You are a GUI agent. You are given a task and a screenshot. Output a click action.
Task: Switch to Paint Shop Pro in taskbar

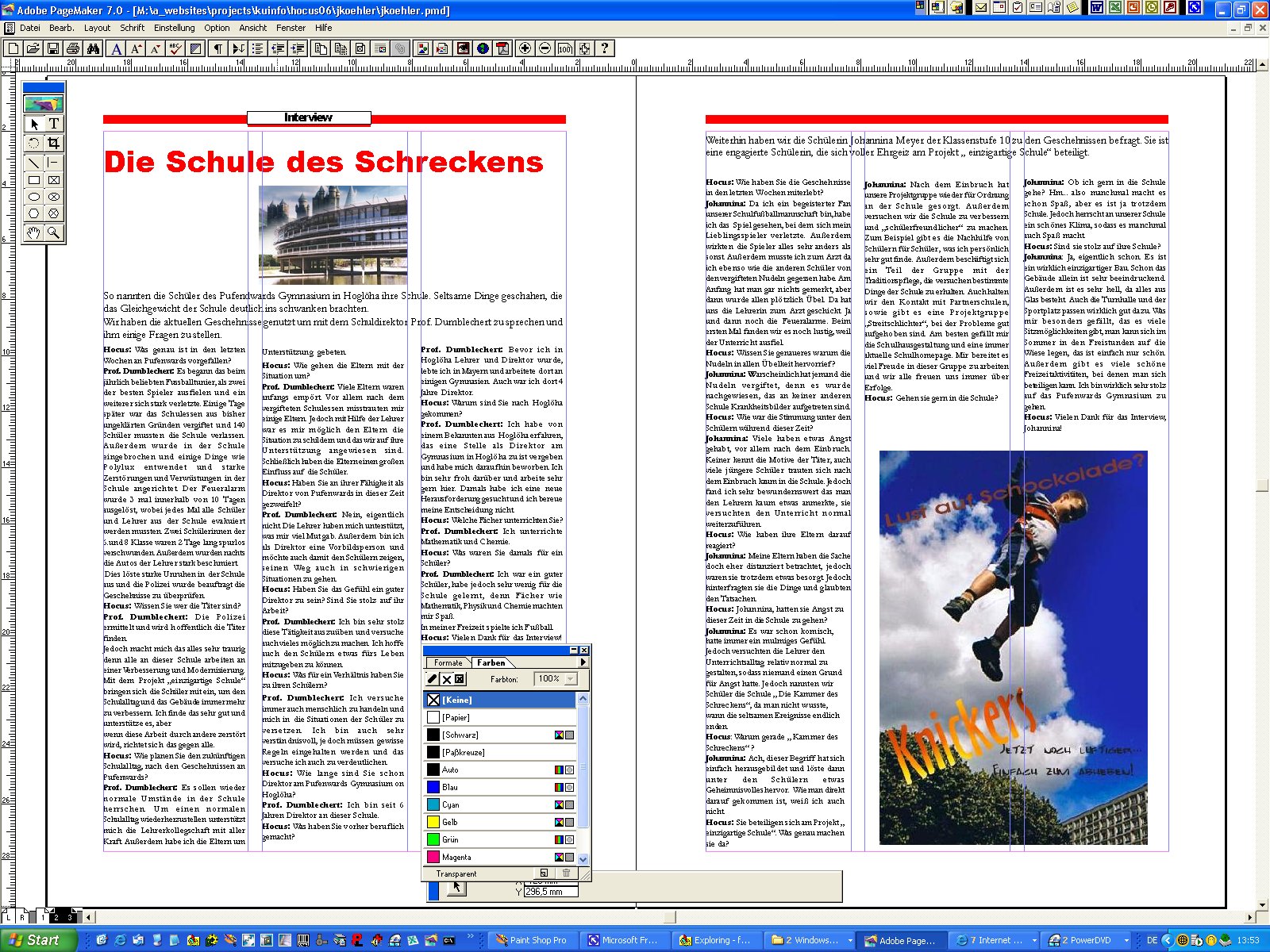click(533, 940)
